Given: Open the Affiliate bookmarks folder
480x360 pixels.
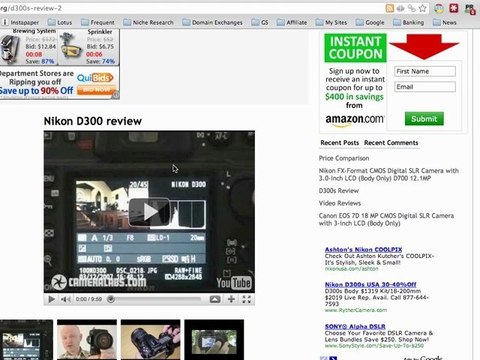Looking at the screenshot, I should click(x=292, y=22).
